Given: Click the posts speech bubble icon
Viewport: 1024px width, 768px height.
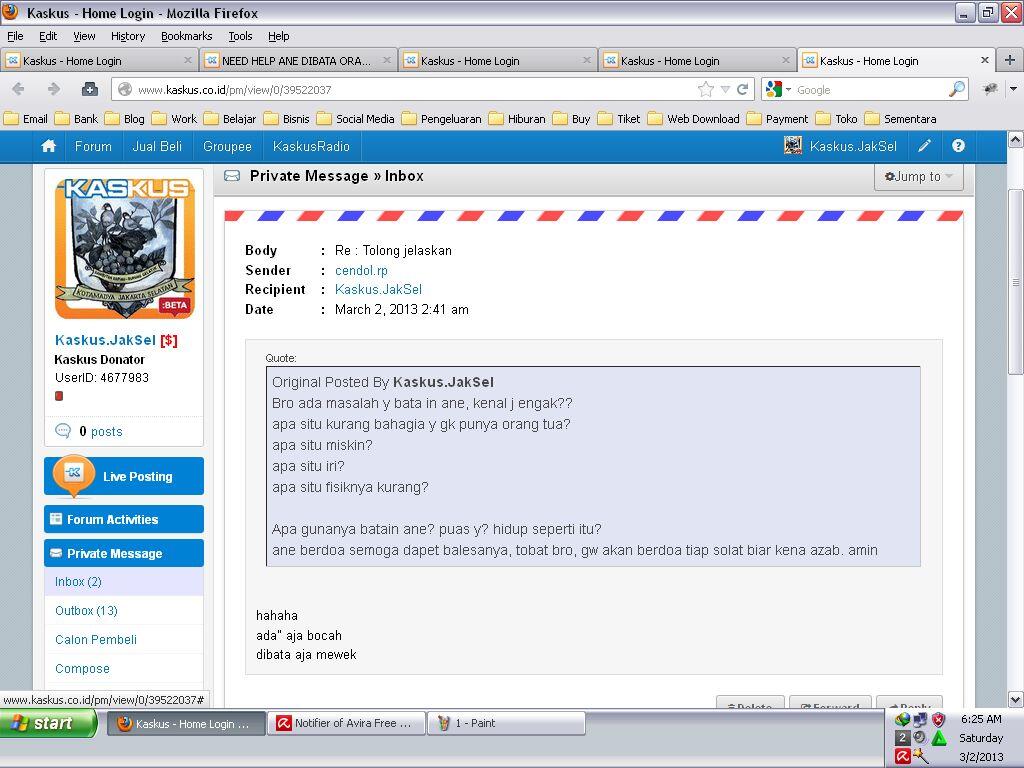Looking at the screenshot, I should [x=63, y=431].
